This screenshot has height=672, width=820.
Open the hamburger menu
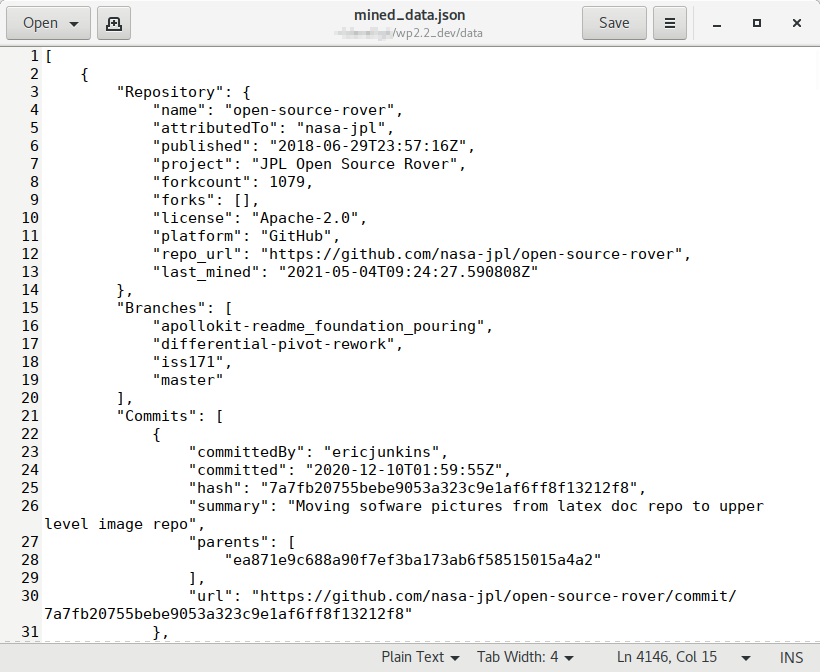[671, 23]
